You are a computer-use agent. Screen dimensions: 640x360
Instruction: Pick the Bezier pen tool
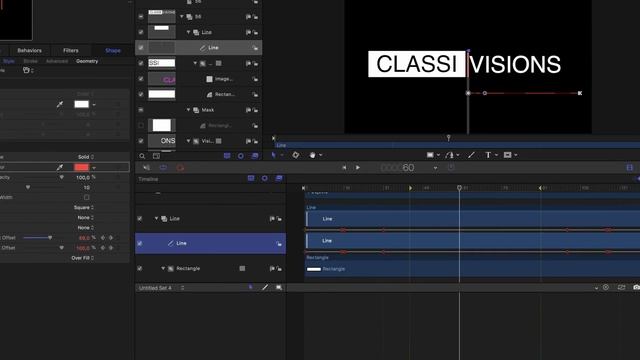[x=449, y=155]
